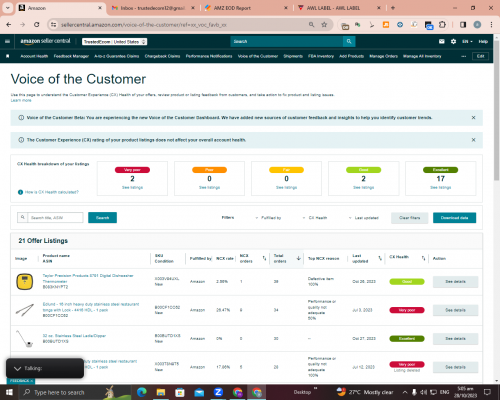
Task: Collapse the Talking overlay chevron
Action: point(17,368)
